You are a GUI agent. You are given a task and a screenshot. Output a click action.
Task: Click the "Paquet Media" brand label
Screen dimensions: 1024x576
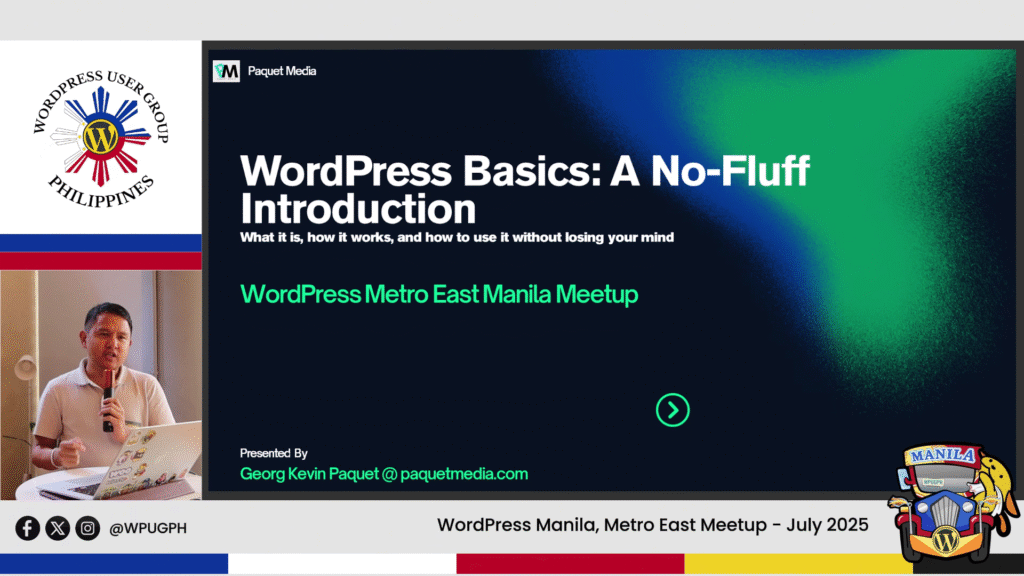pyautogui.click(x=282, y=71)
